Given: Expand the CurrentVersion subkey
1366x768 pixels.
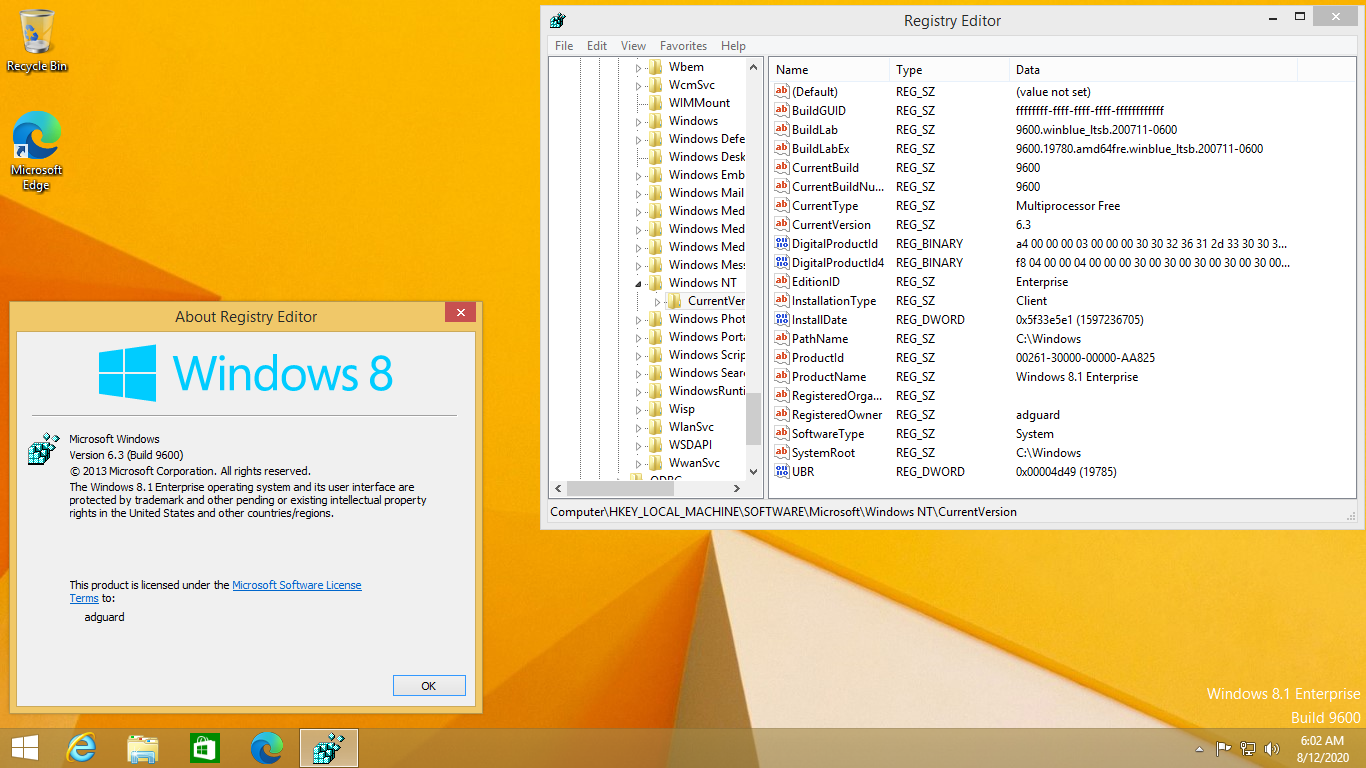Looking at the screenshot, I should 657,301.
